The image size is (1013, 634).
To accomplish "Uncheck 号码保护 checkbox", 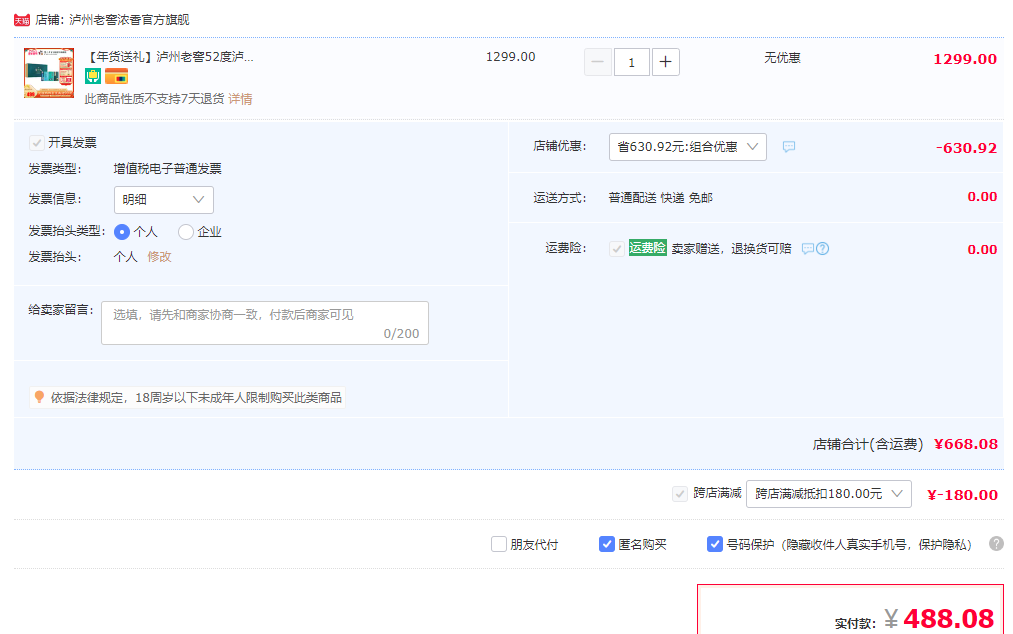I will point(715,544).
